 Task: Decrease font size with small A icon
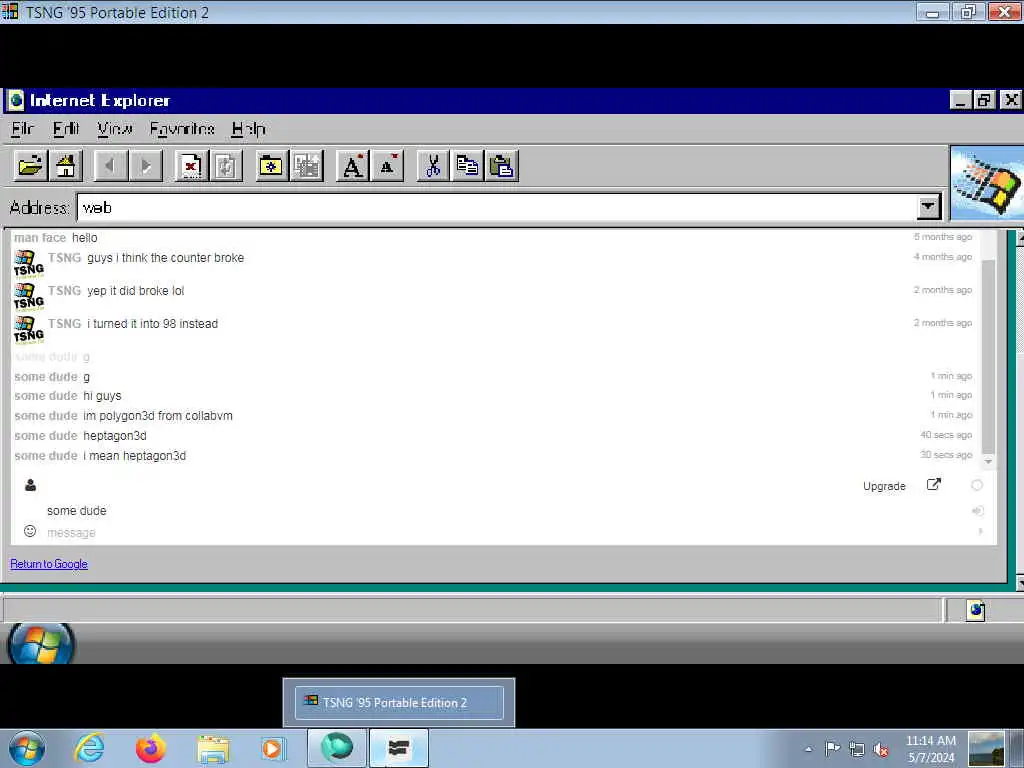[387, 166]
